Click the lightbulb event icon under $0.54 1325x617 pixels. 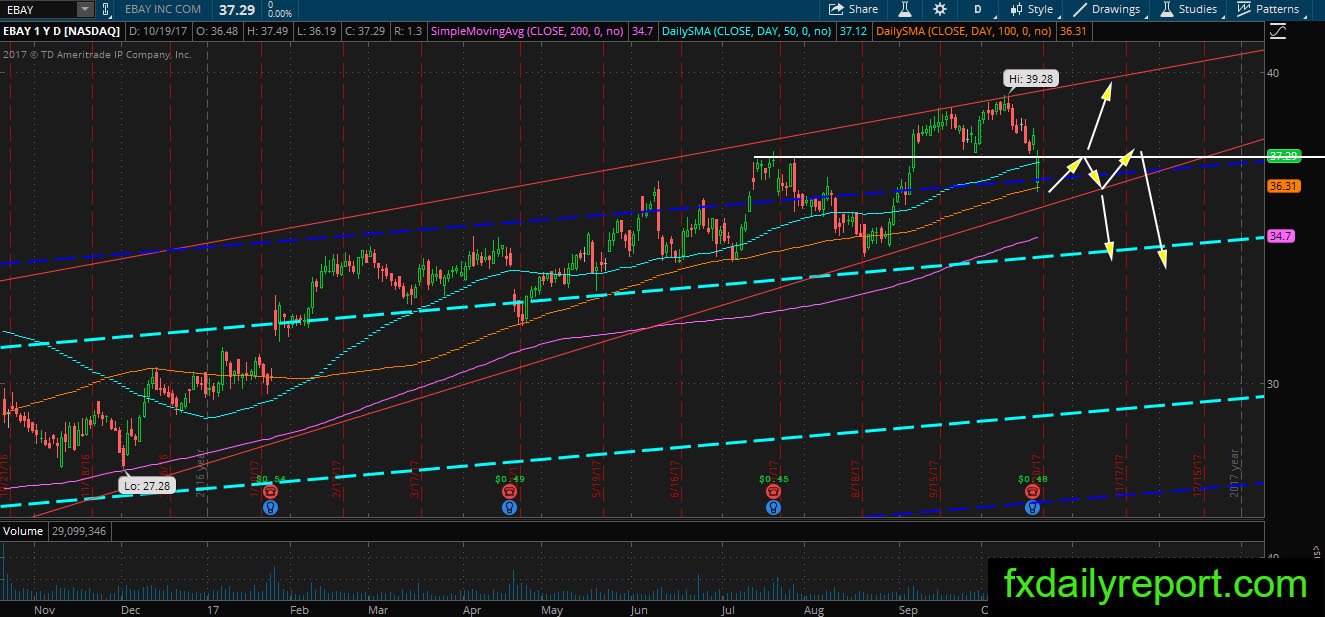269,508
